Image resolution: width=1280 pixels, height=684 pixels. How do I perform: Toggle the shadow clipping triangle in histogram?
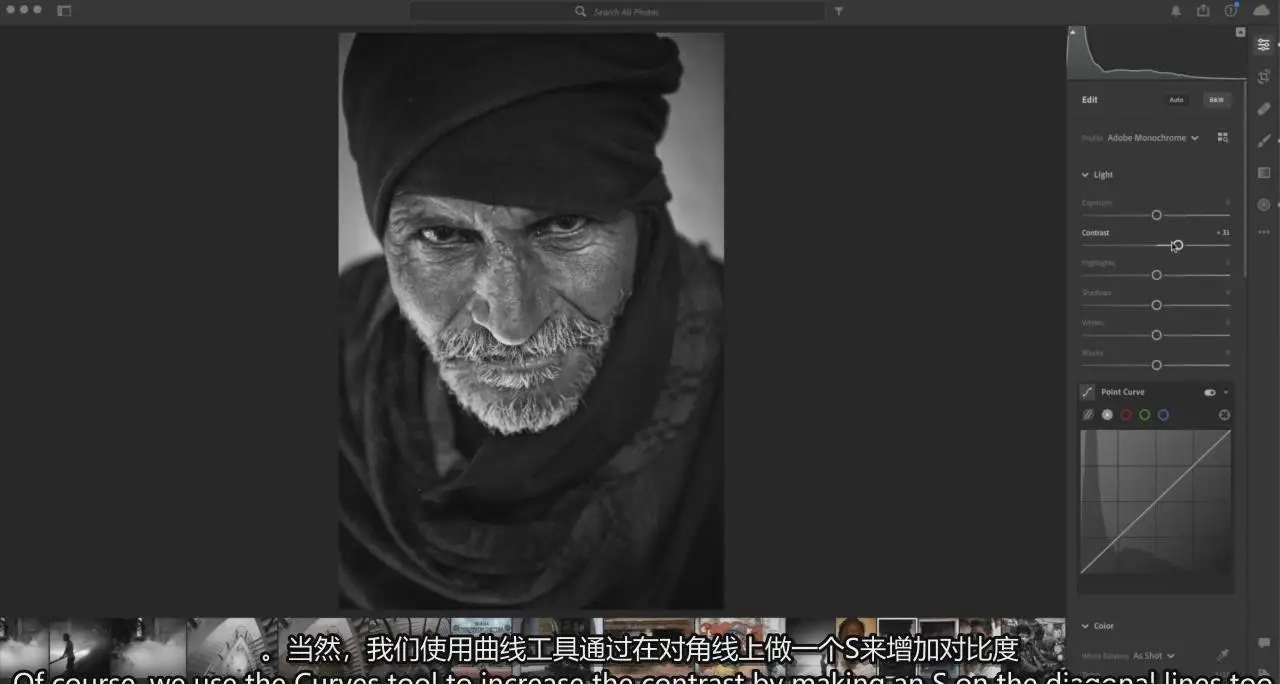1073,32
